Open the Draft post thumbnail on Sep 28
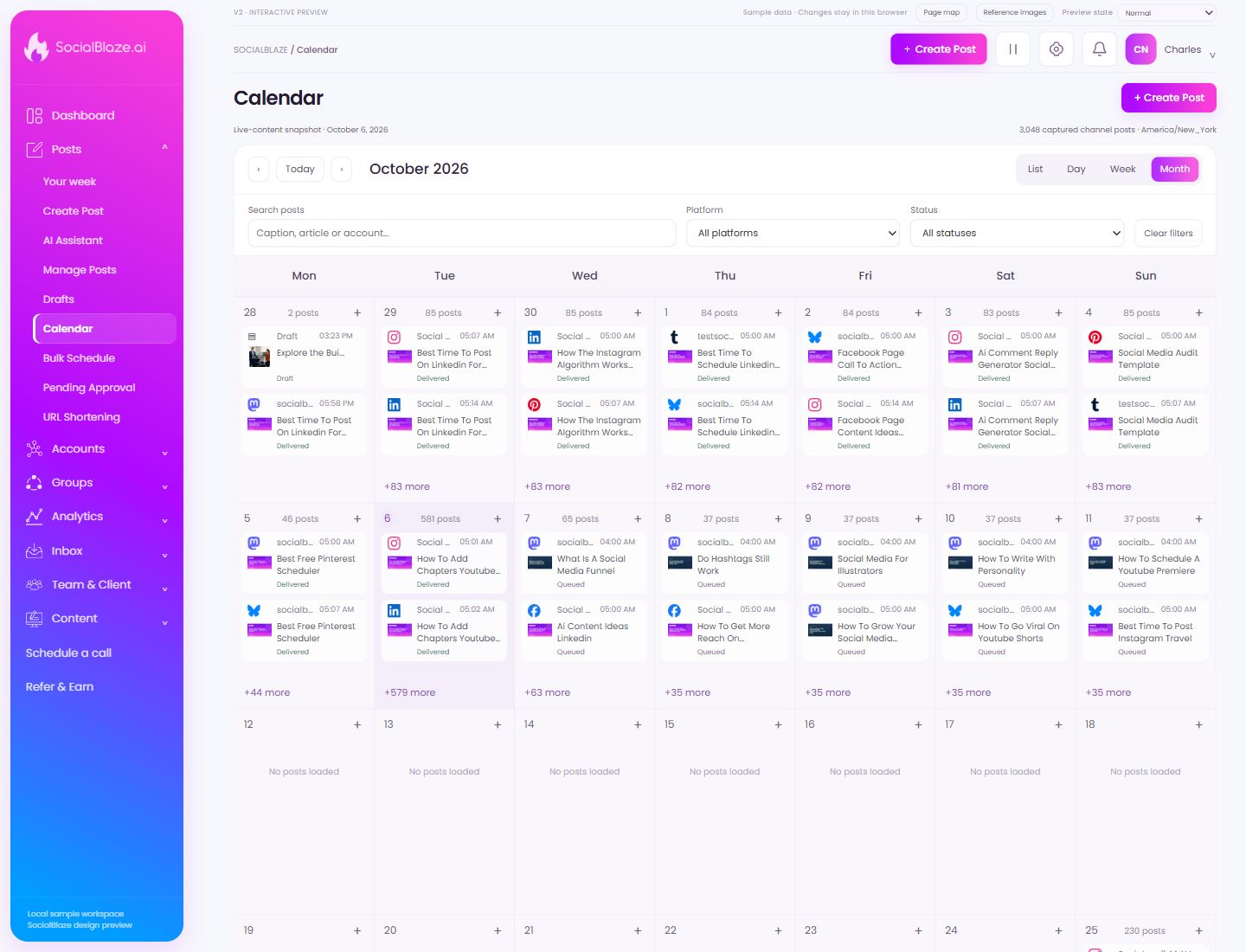Screen dimensions: 1246x952 [x=260, y=357]
